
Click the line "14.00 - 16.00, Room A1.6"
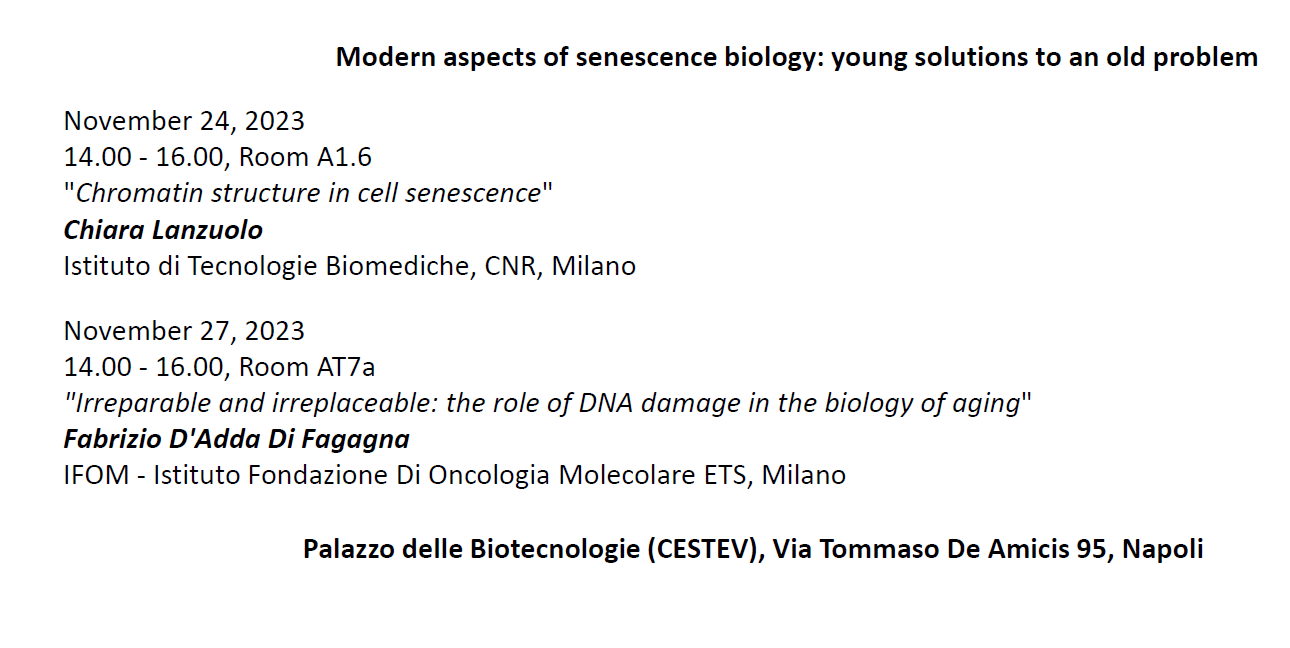pos(218,157)
